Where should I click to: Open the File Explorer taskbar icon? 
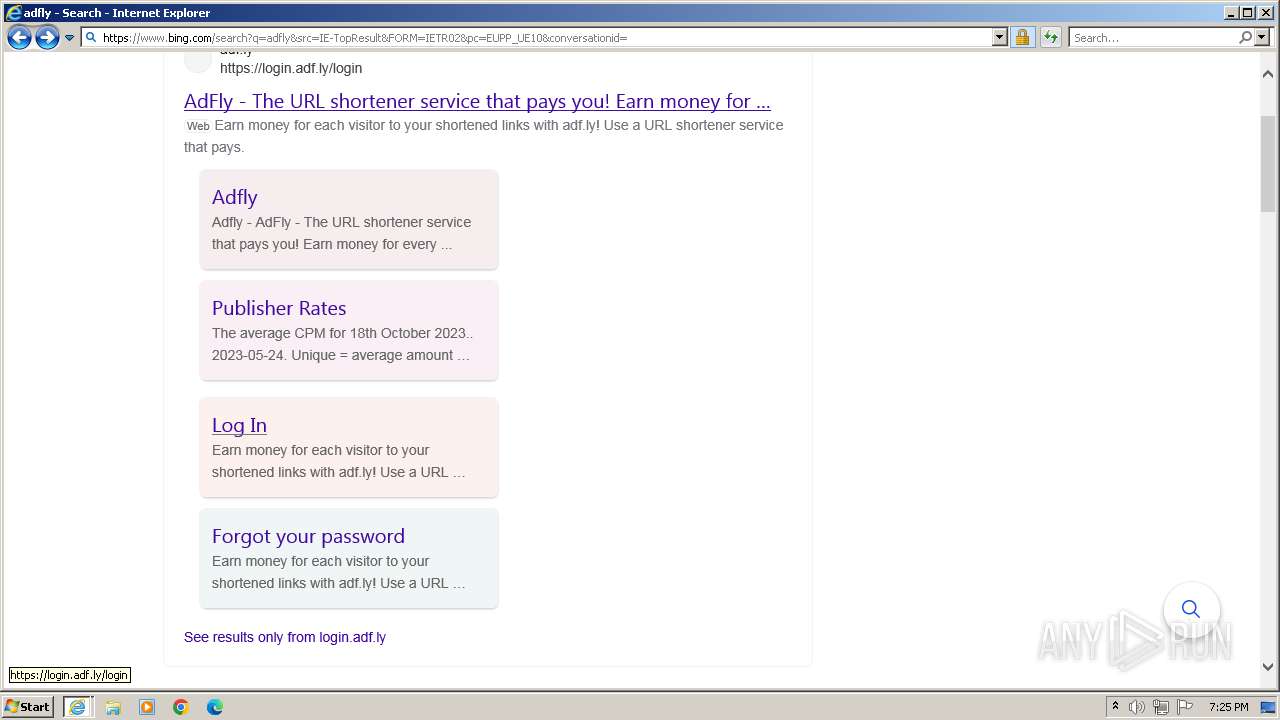113,707
